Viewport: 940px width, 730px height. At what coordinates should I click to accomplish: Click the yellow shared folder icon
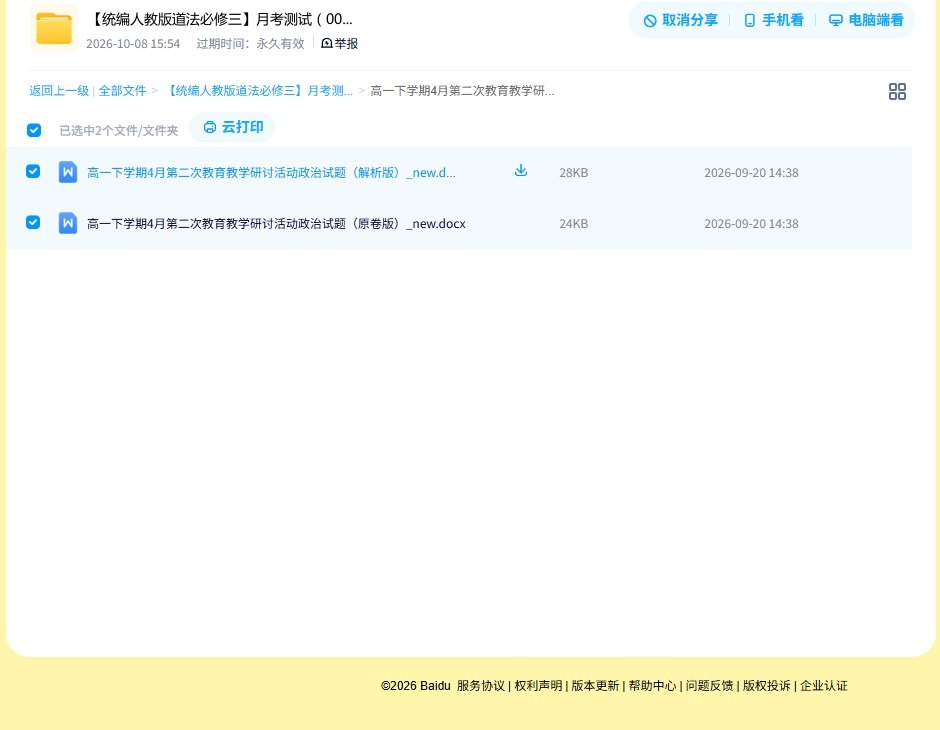coord(54,28)
